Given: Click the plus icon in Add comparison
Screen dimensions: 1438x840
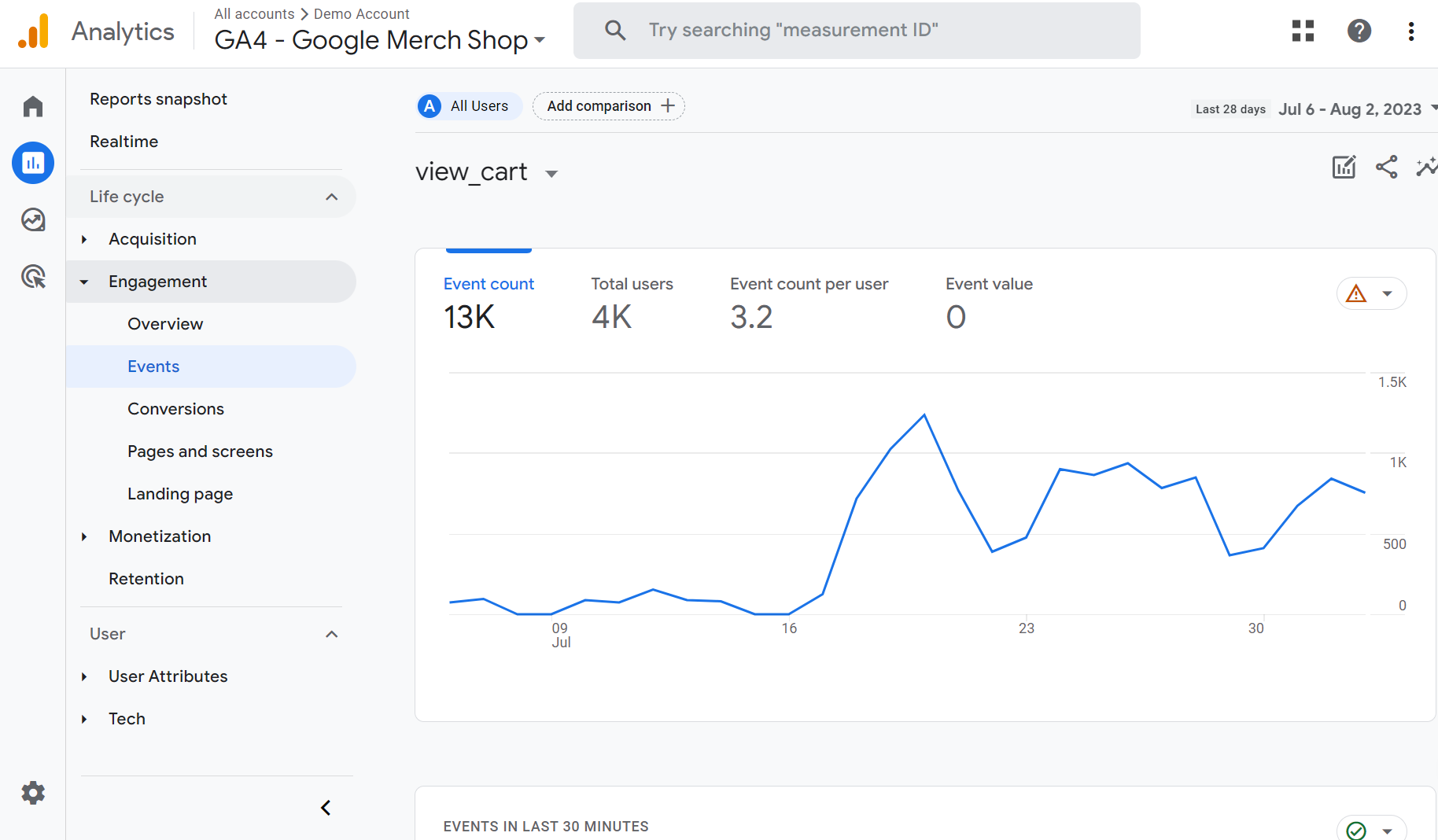Looking at the screenshot, I should coord(668,105).
